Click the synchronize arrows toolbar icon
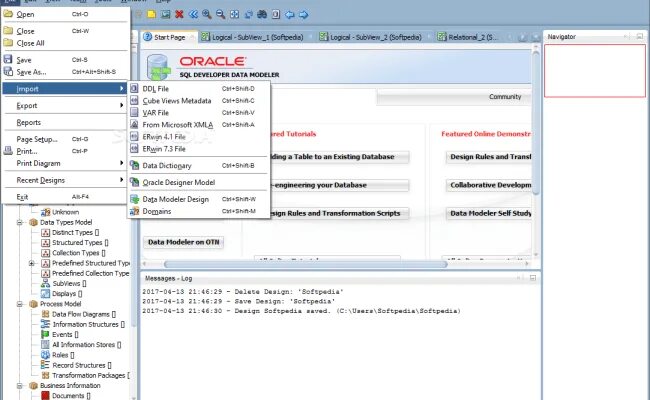650x400 pixels. point(248,15)
